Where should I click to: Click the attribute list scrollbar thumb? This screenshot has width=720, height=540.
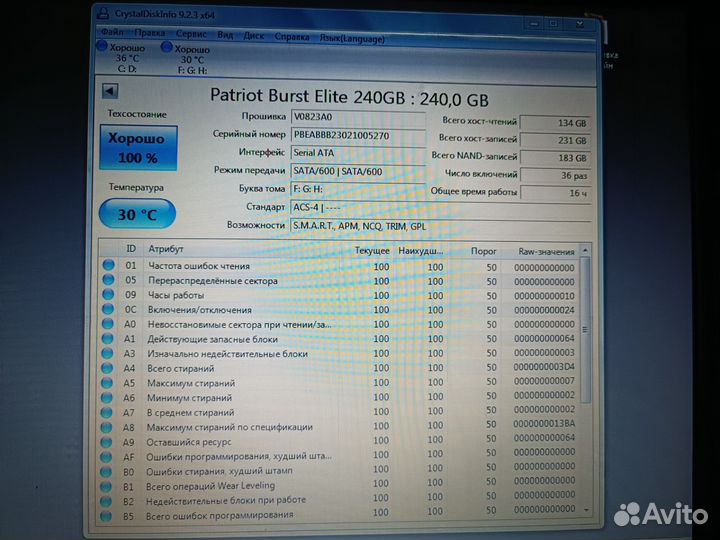[x=585, y=329]
